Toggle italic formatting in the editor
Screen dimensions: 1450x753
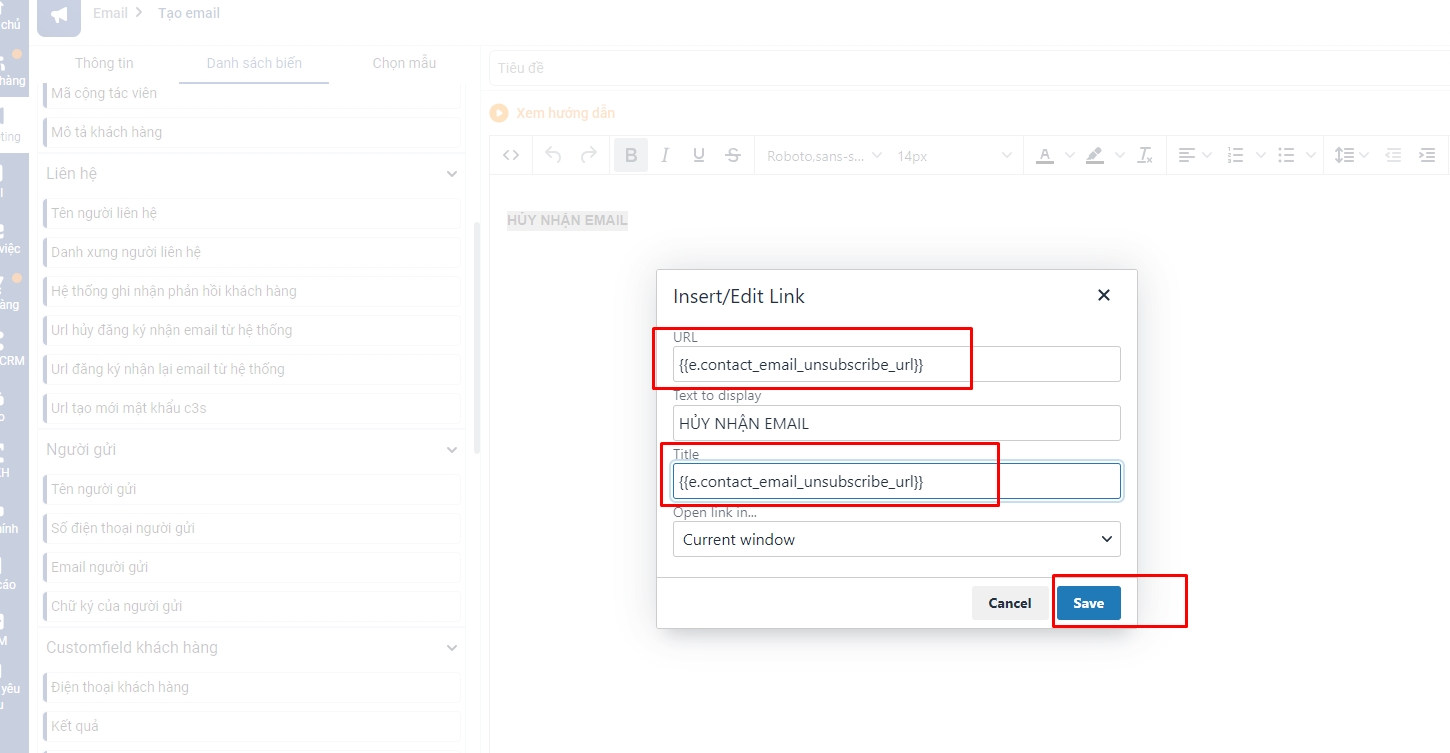pyautogui.click(x=665, y=155)
